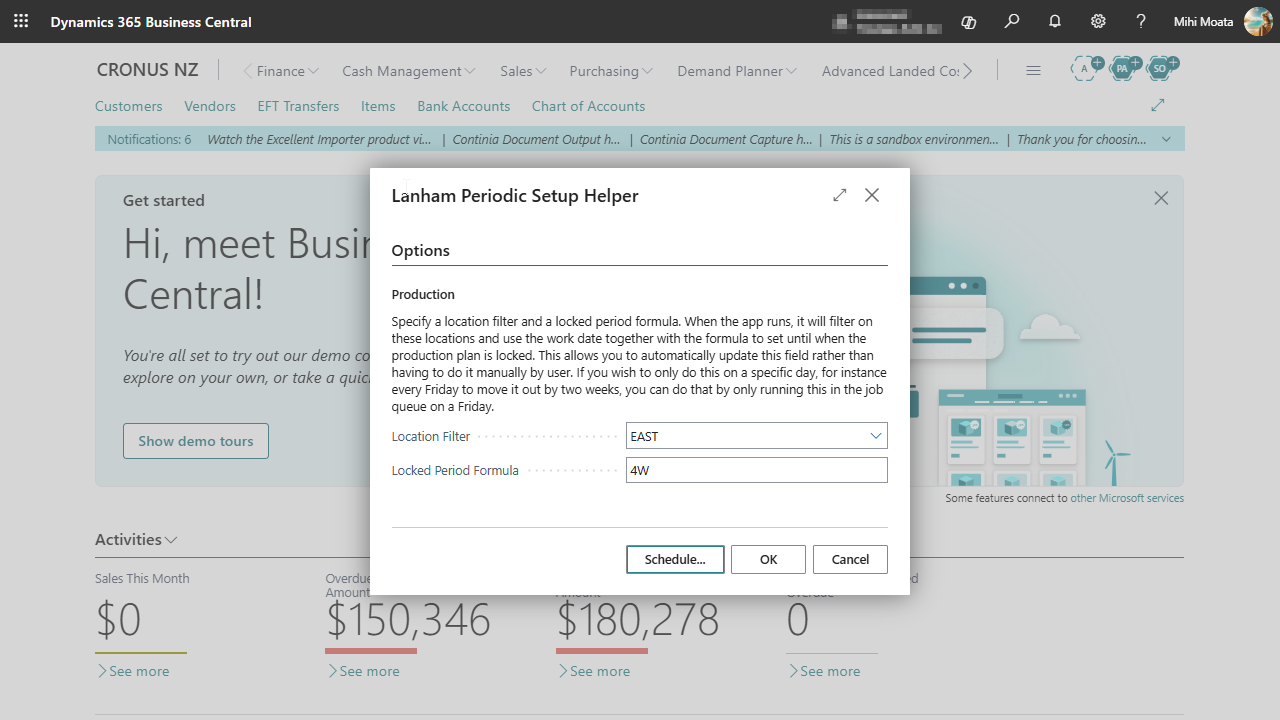The height and width of the screenshot is (720, 1280).
Task: Open the Vendors link
Action: point(210,106)
